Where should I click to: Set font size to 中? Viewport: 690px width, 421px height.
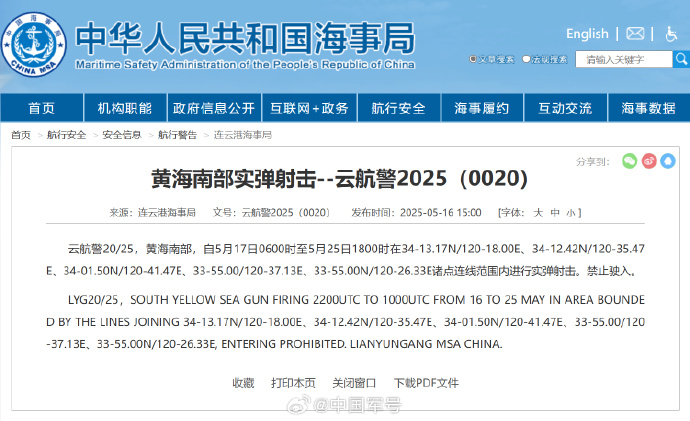[555, 213]
